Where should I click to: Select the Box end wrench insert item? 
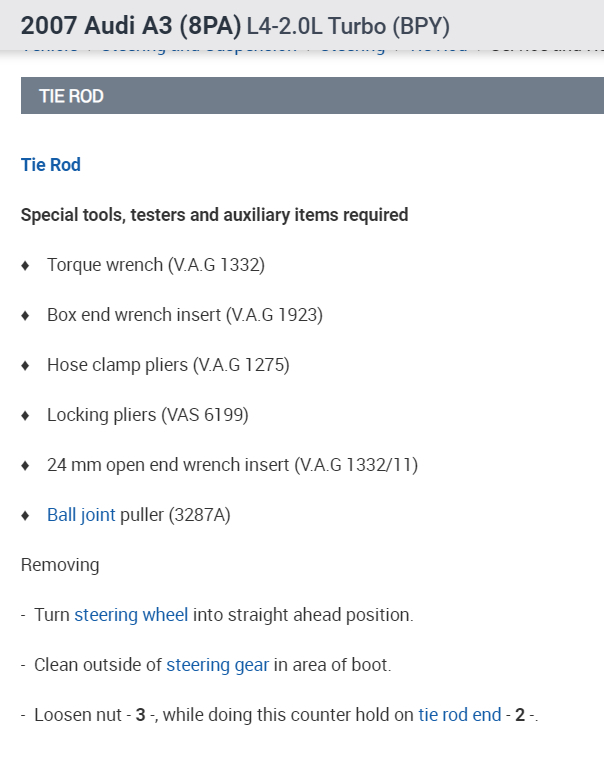coord(184,315)
